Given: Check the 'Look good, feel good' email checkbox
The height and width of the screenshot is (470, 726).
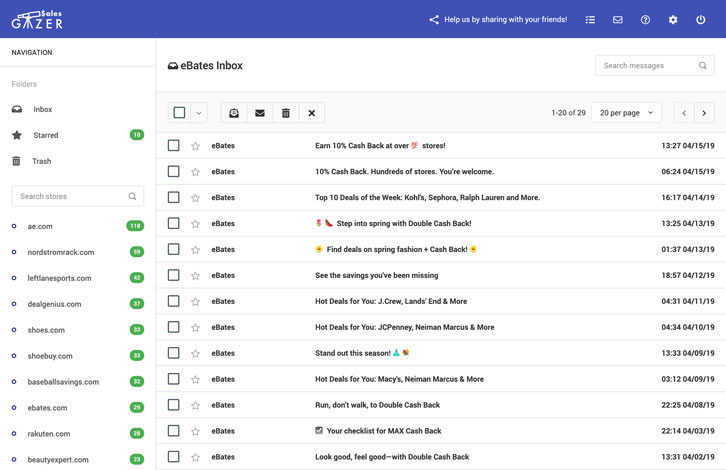Looking at the screenshot, I should pyautogui.click(x=174, y=457).
